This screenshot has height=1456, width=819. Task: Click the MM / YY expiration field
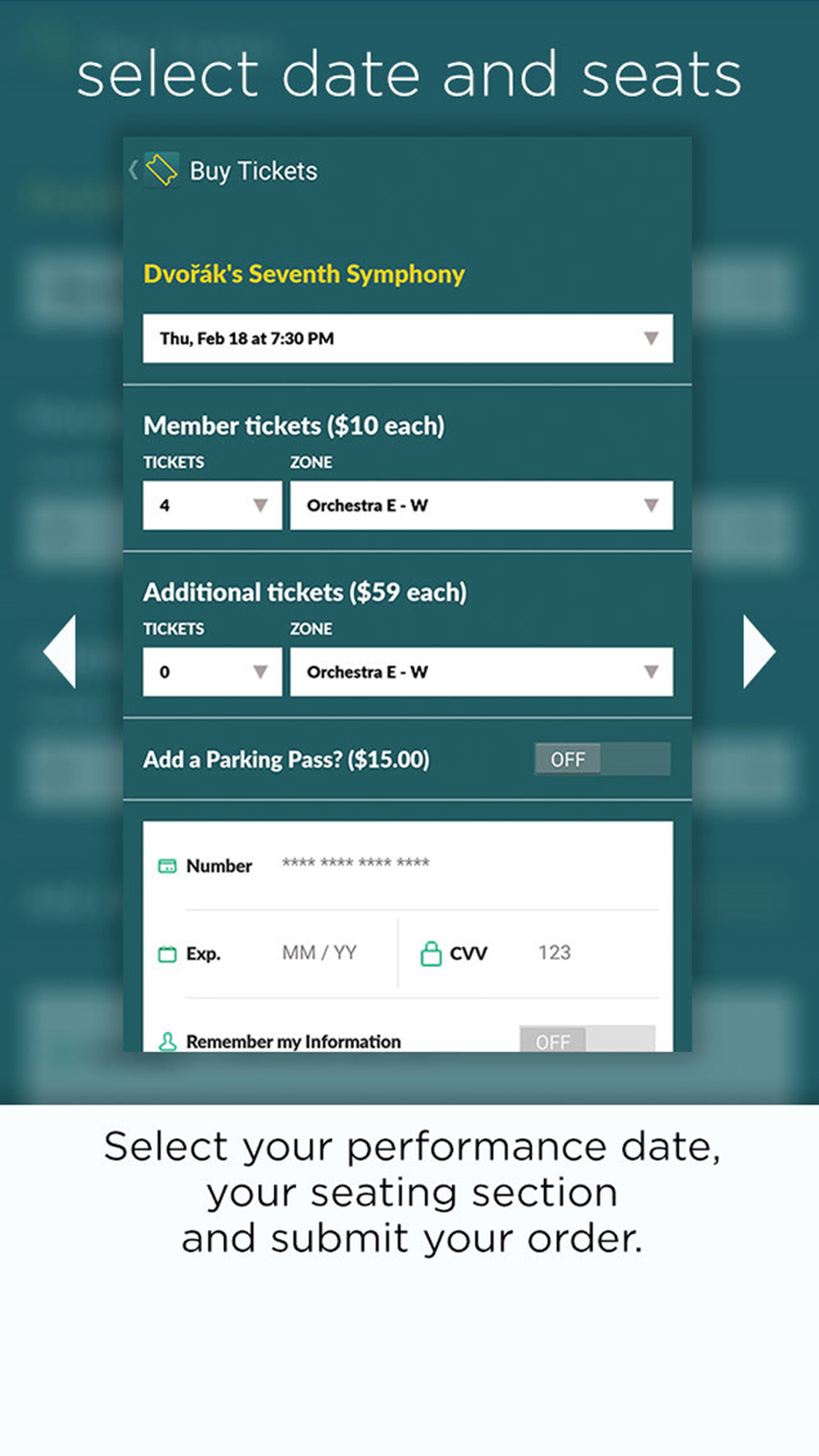[x=320, y=953]
